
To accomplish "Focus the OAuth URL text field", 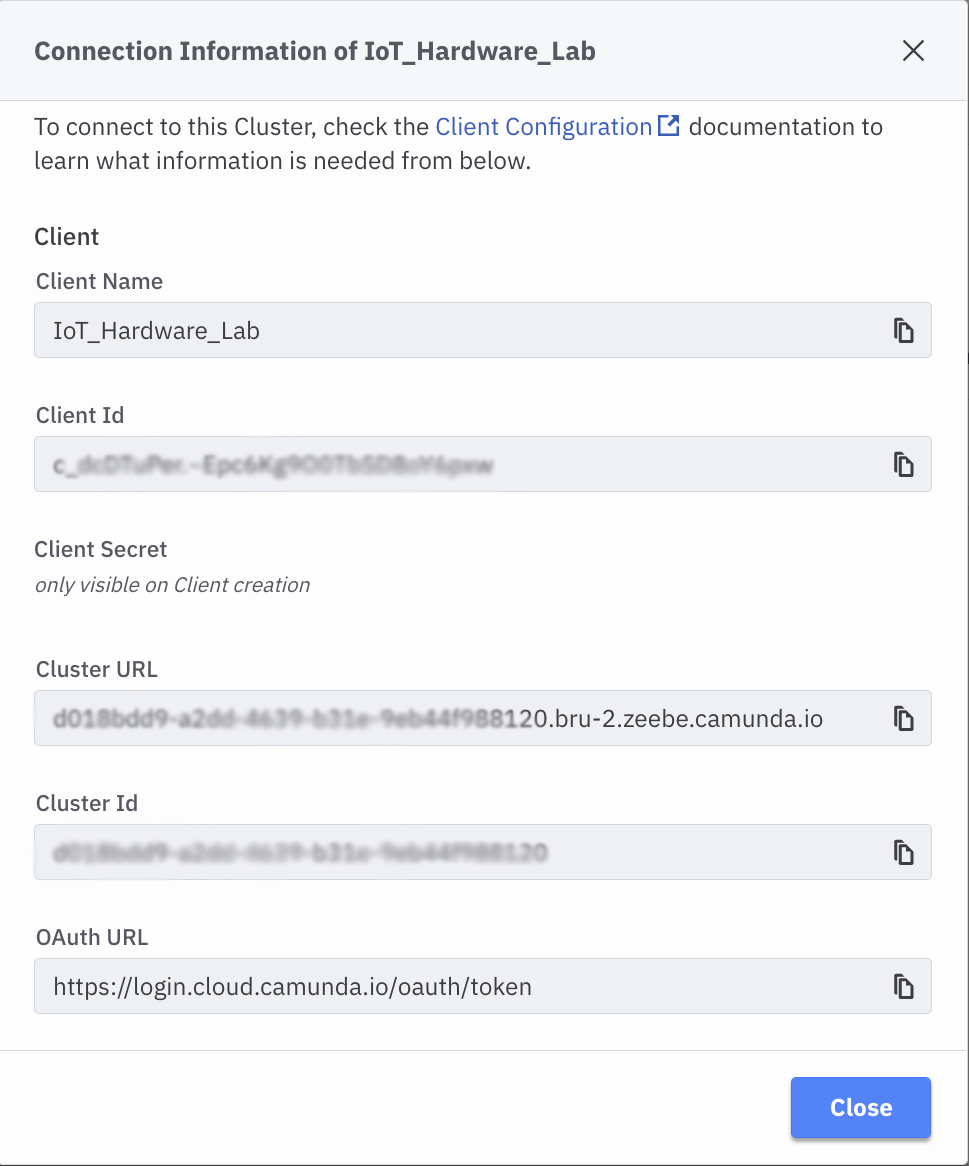I will tap(450, 986).
